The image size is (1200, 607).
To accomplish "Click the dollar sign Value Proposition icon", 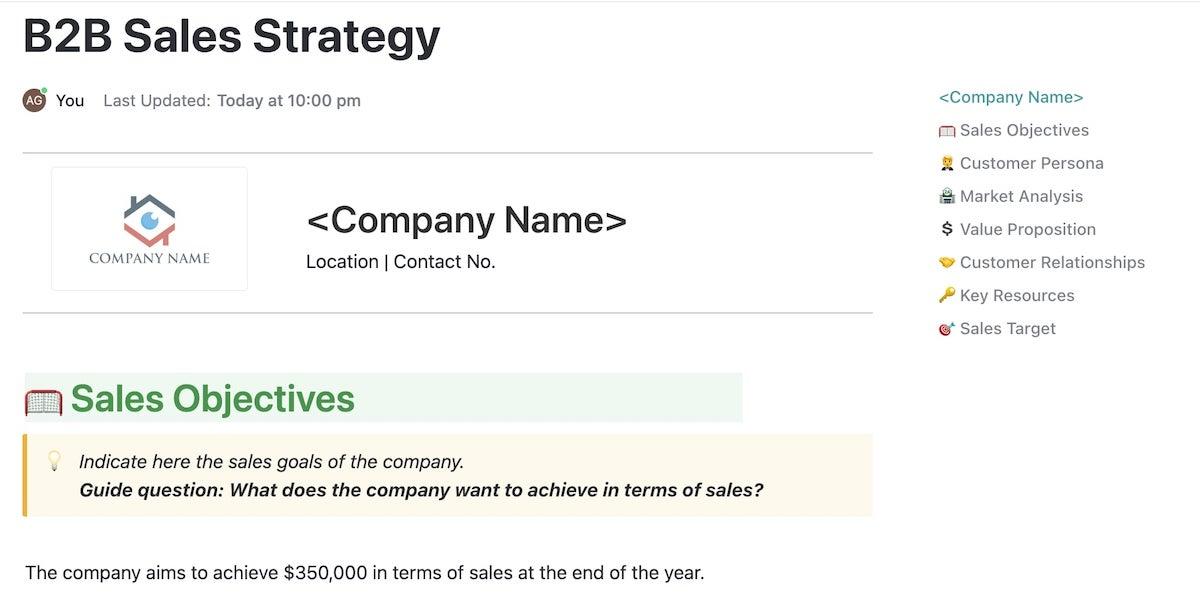I will tap(946, 230).
